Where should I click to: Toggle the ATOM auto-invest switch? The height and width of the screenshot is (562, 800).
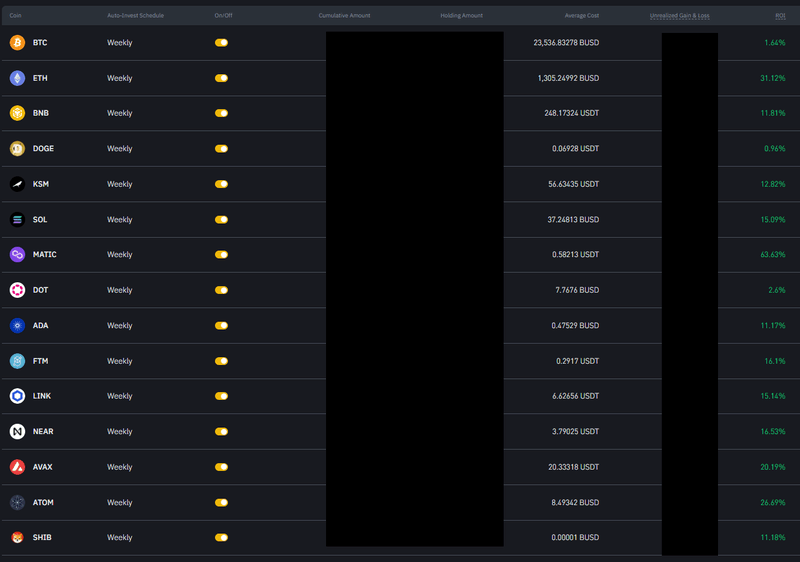coord(221,502)
